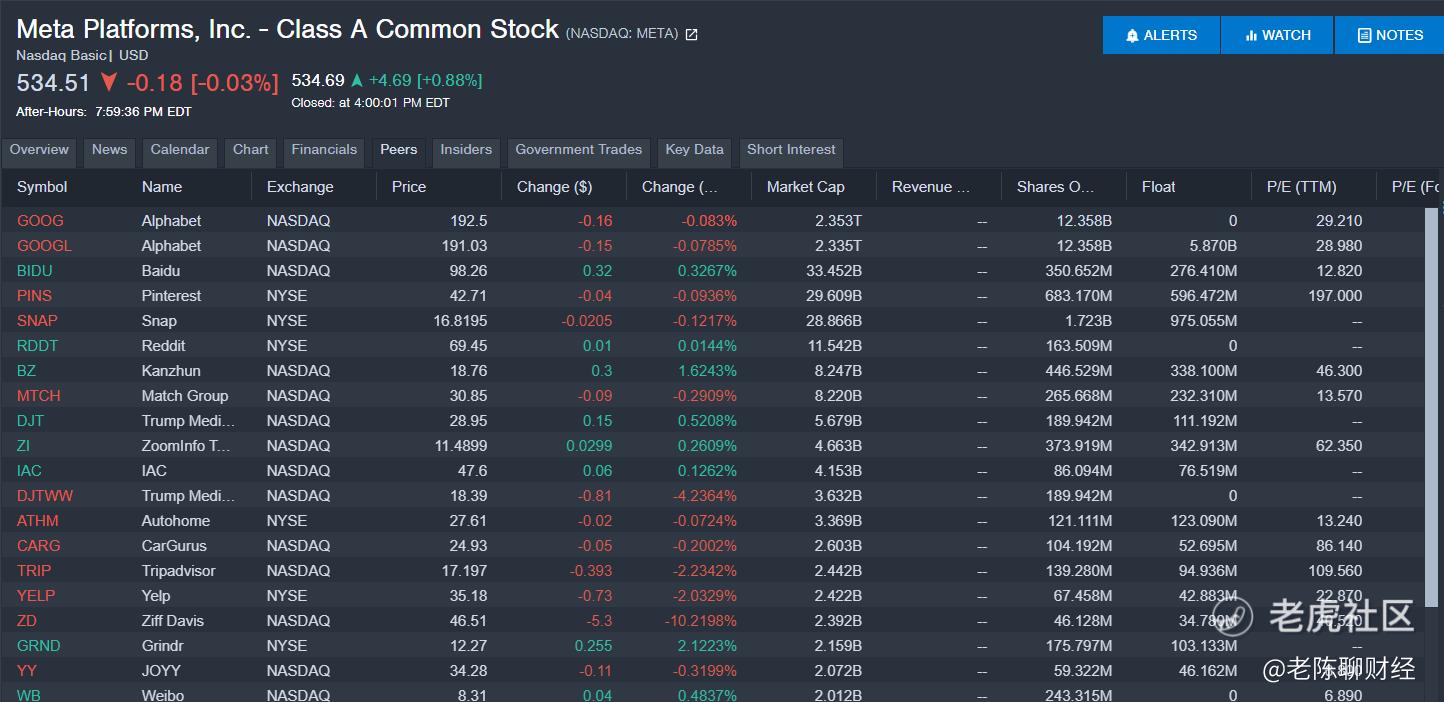Click the BIDU symbol link
The width and height of the screenshot is (1444, 702).
(x=35, y=271)
